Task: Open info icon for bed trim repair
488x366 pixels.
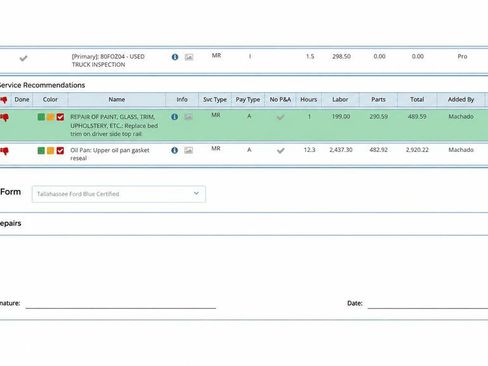Action: click(x=174, y=117)
